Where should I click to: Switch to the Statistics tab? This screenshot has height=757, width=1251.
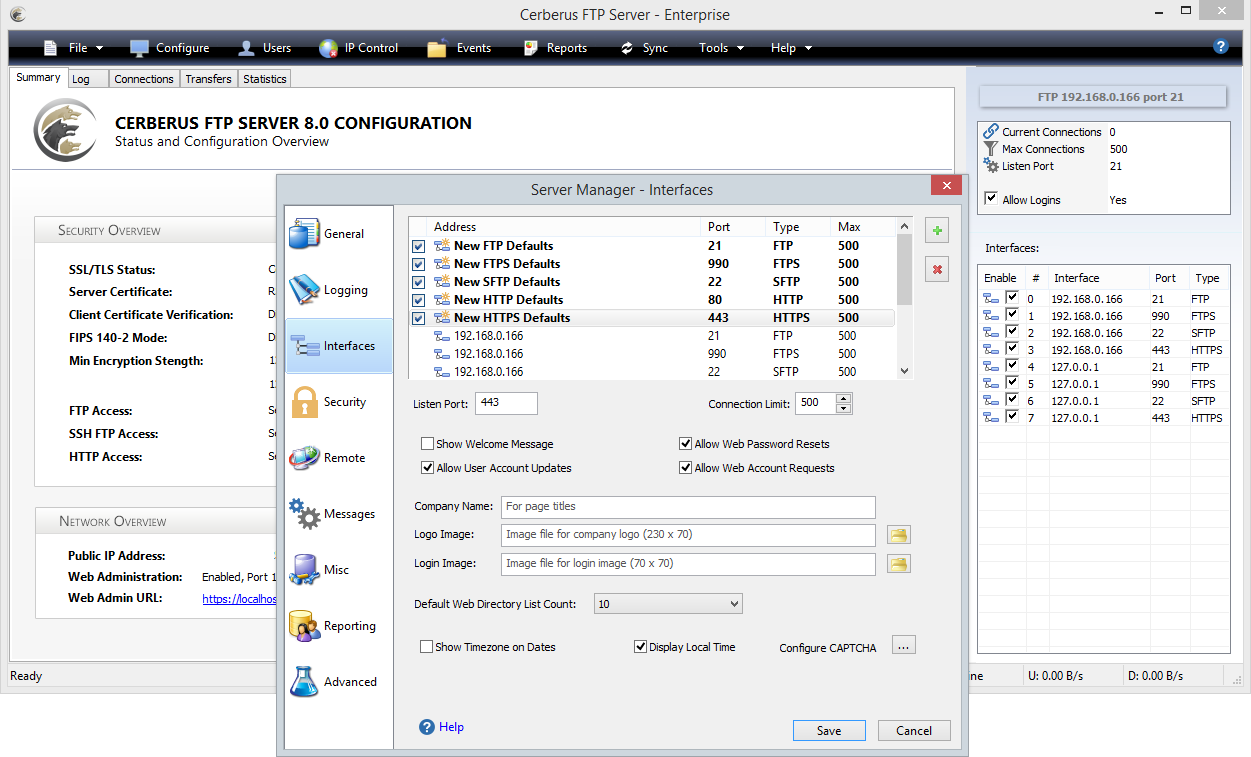(265, 79)
